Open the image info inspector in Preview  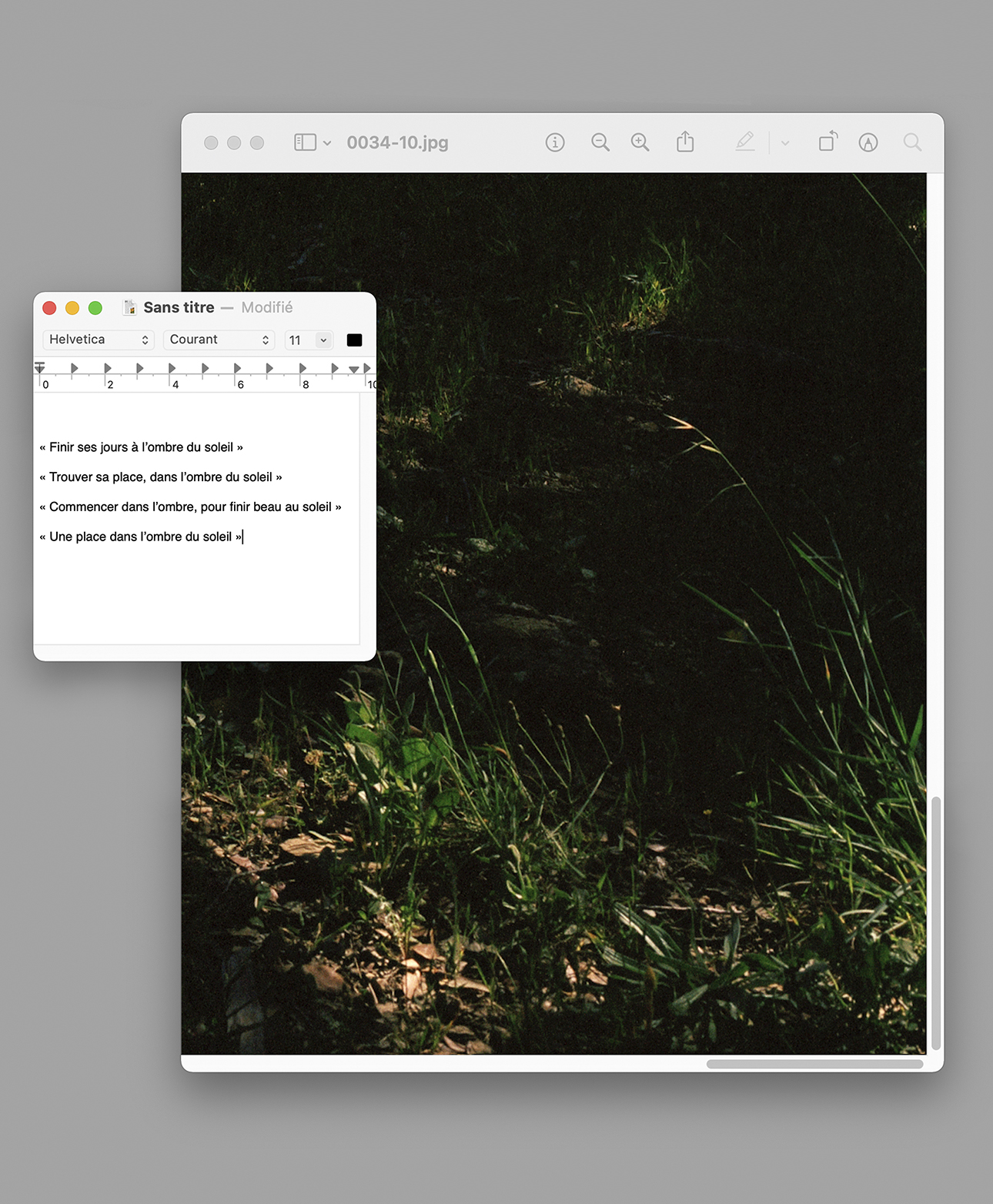pyautogui.click(x=555, y=142)
